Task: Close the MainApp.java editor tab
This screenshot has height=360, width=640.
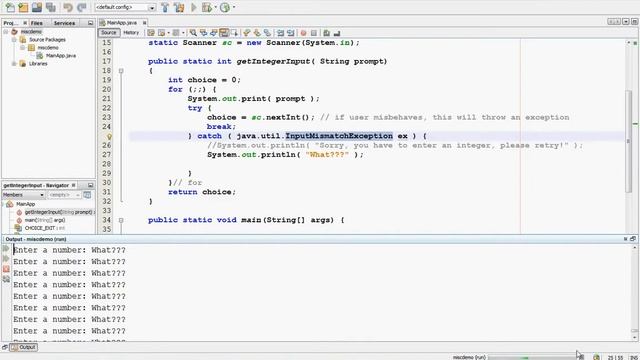Action: click(144, 23)
